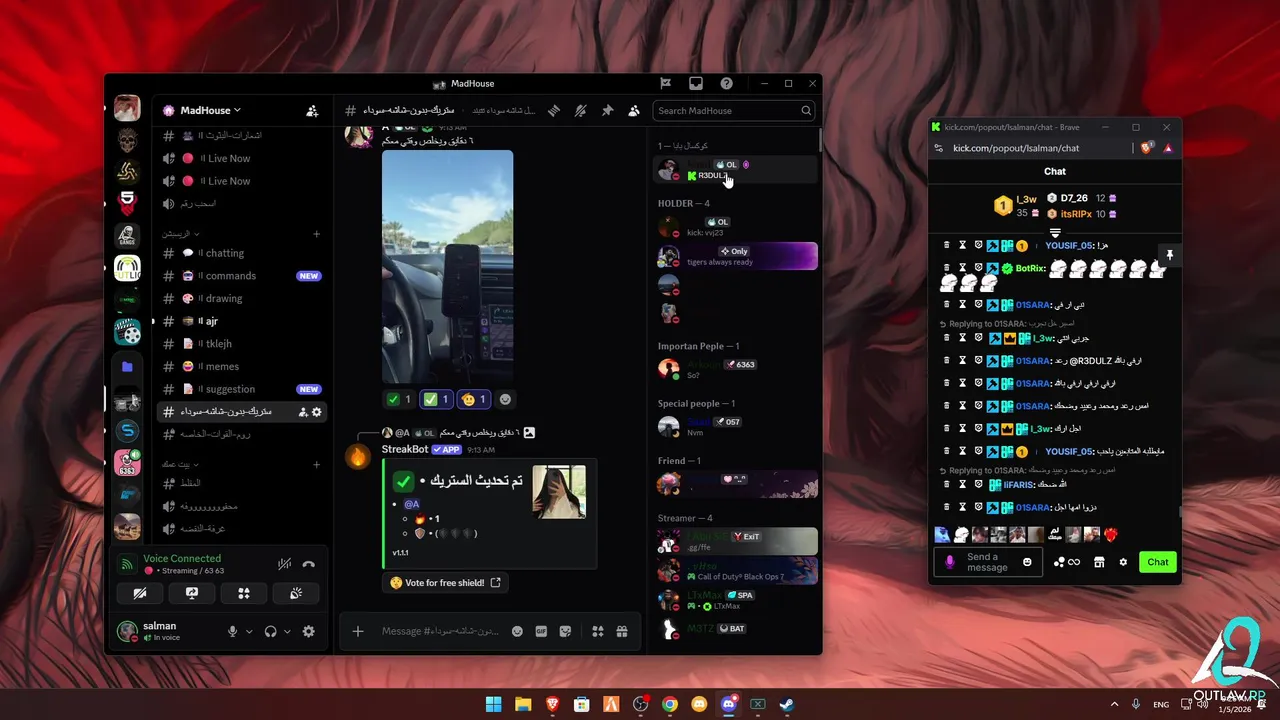Collapse the الريستش channel category
The image size is (1280, 720).
pos(181,234)
